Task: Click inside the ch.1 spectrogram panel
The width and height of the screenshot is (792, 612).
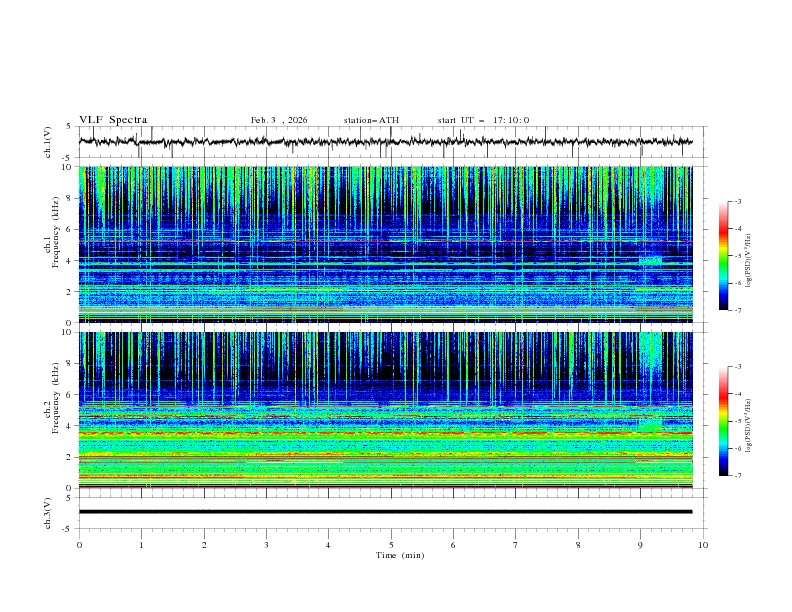Action: 385,244
